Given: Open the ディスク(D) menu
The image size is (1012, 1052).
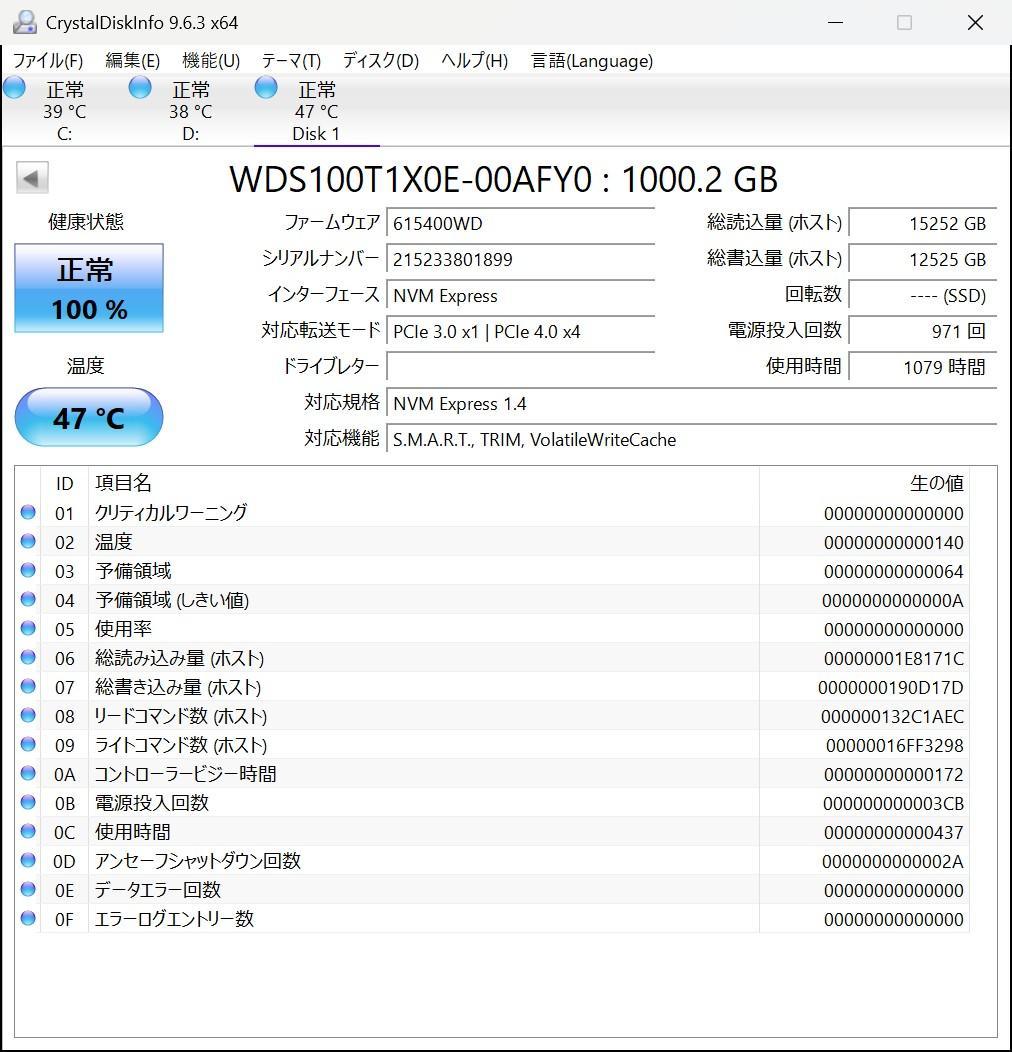Looking at the screenshot, I should click(379, 61).
